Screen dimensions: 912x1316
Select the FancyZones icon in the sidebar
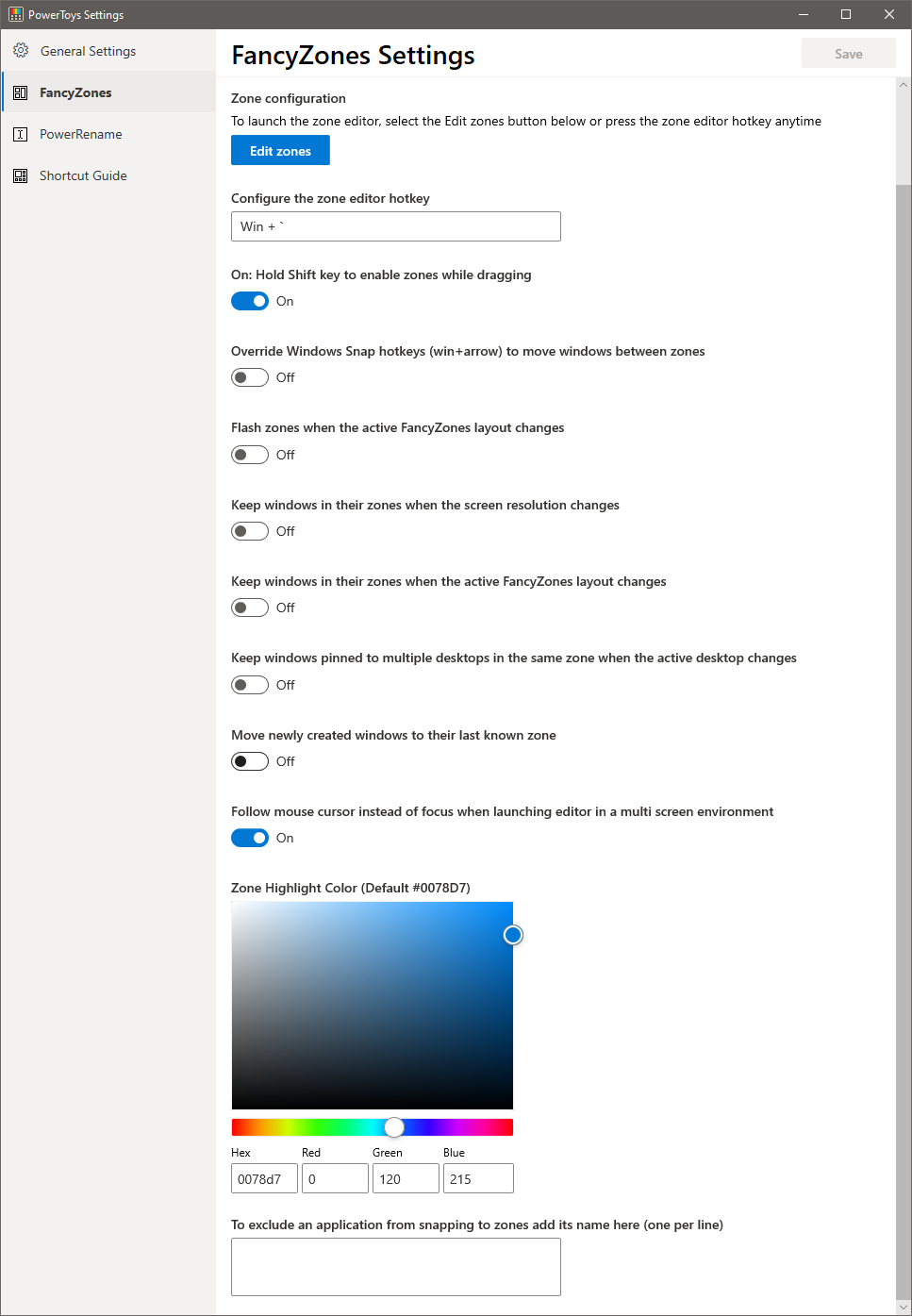(x=21, y=92)
